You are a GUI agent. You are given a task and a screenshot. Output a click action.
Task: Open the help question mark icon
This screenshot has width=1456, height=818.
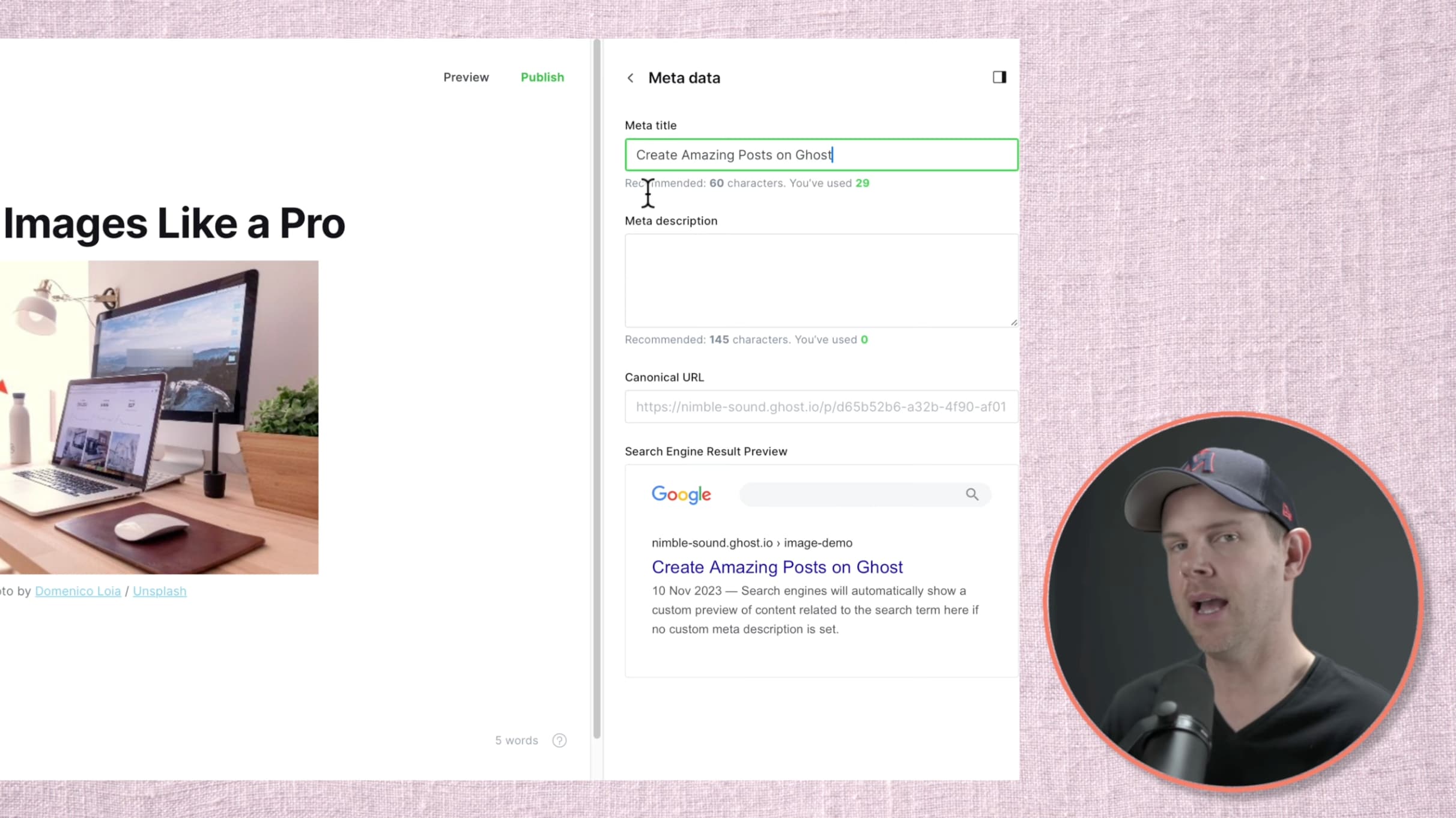pos(559,741)
